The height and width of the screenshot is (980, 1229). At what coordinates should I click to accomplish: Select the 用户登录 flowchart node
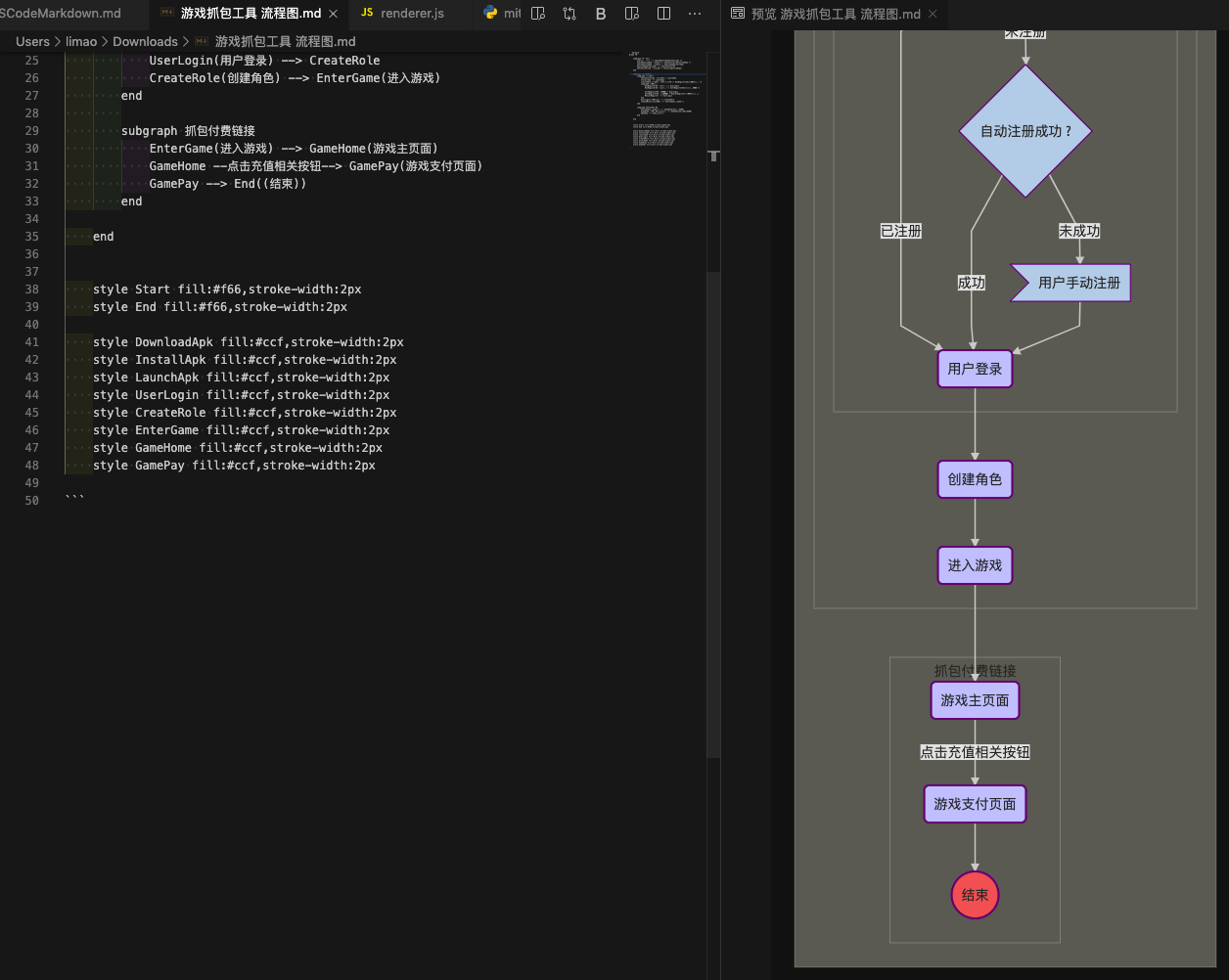pyautogui.click(x=975, y=369)
